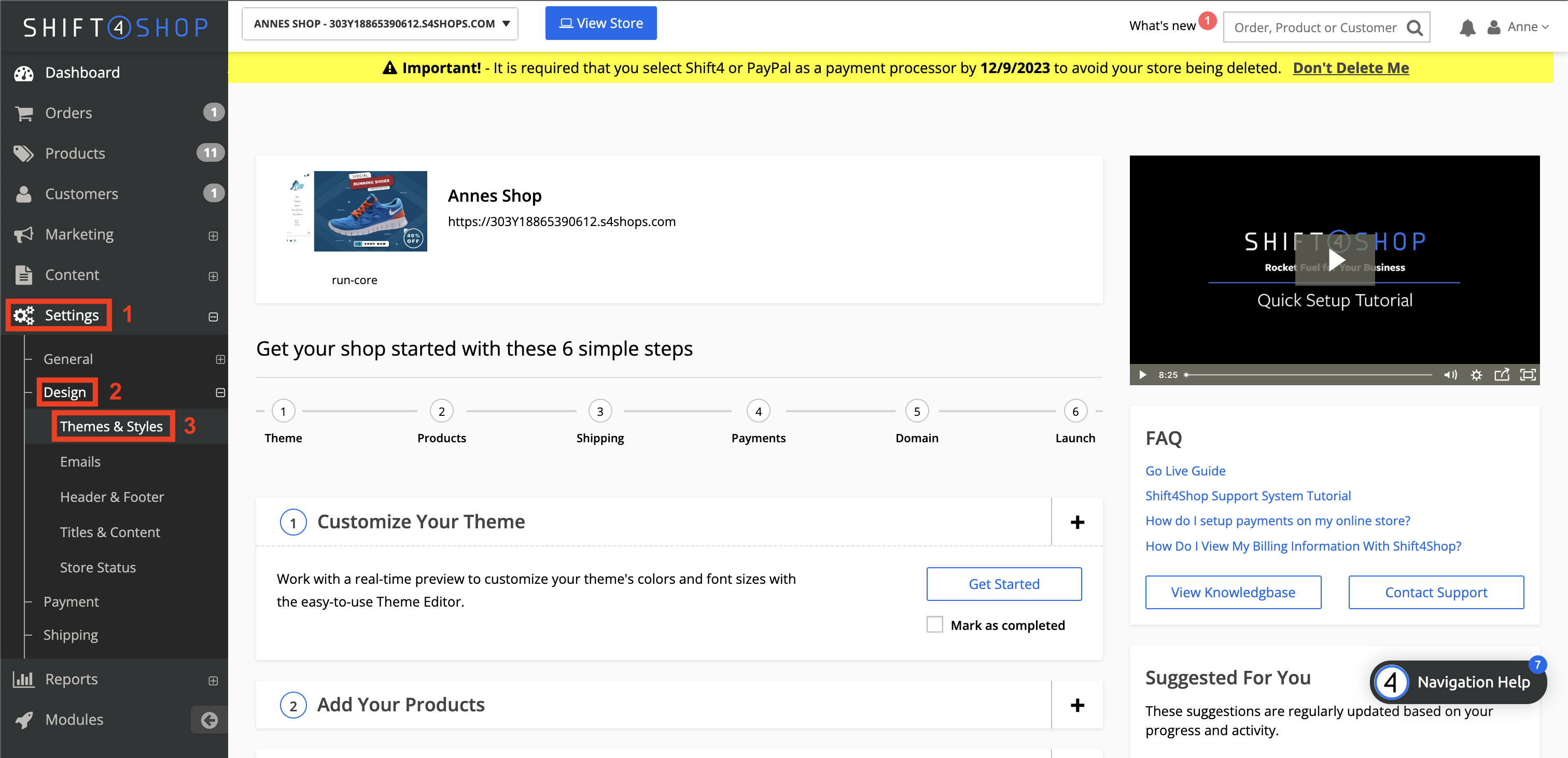Click the red What's new badge
The height and width of the screenshot is (758, 1568).
(x=1207, y=20)
